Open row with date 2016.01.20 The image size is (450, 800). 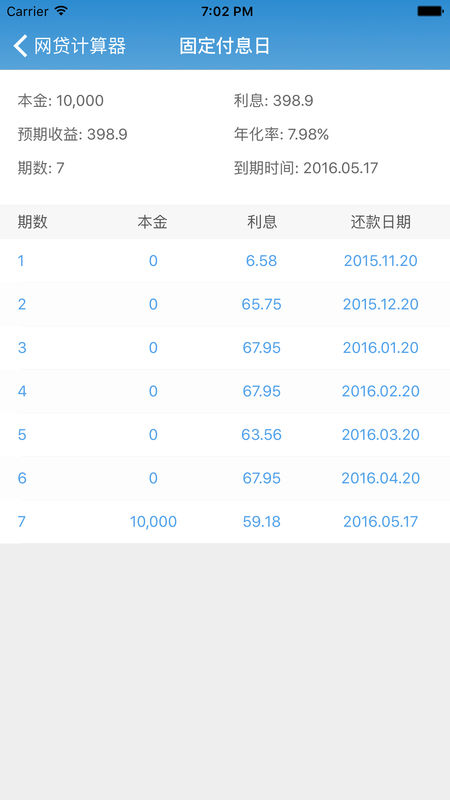click(225, 348)
